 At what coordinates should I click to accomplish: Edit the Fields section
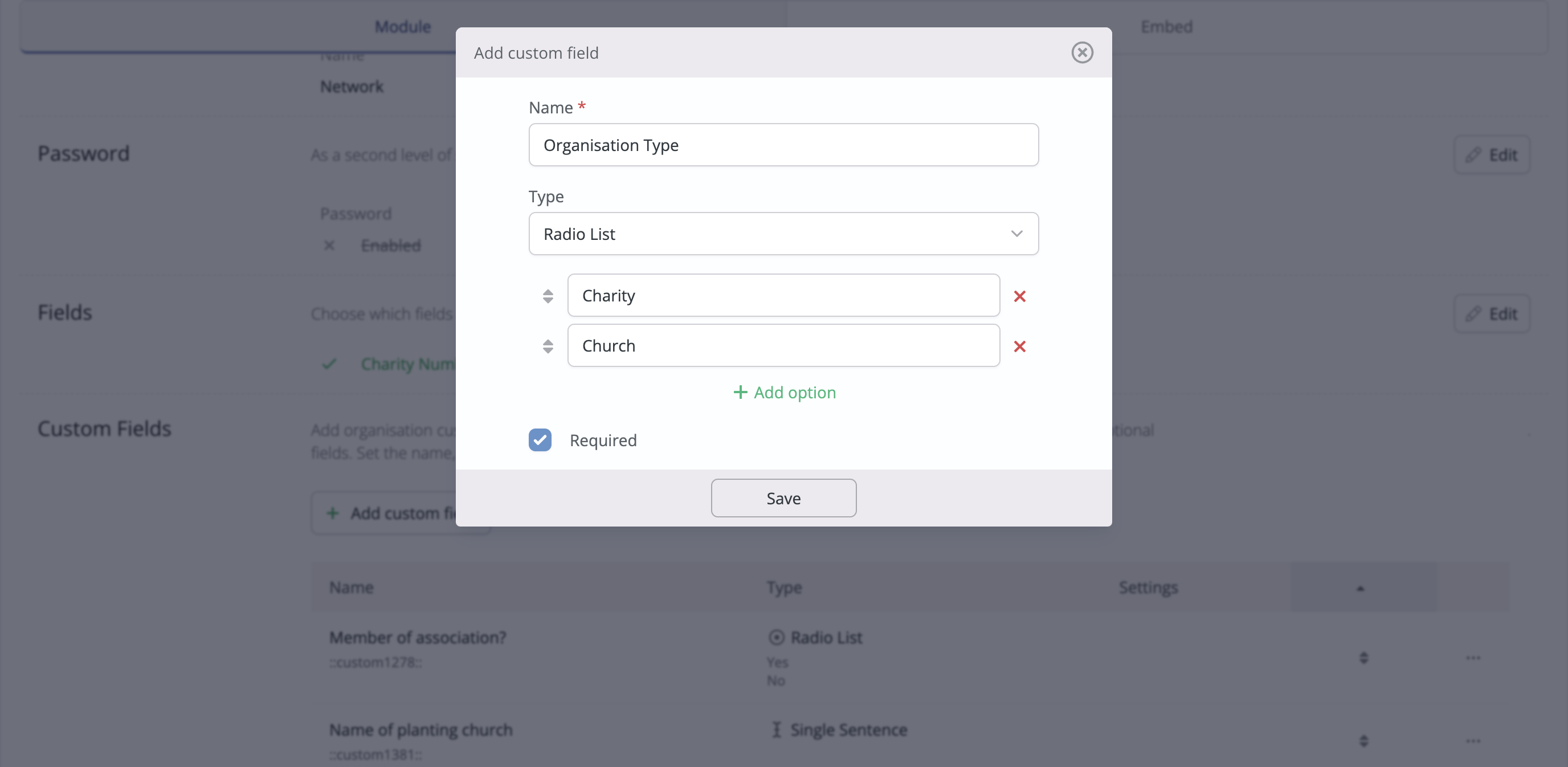(1492, 313)
